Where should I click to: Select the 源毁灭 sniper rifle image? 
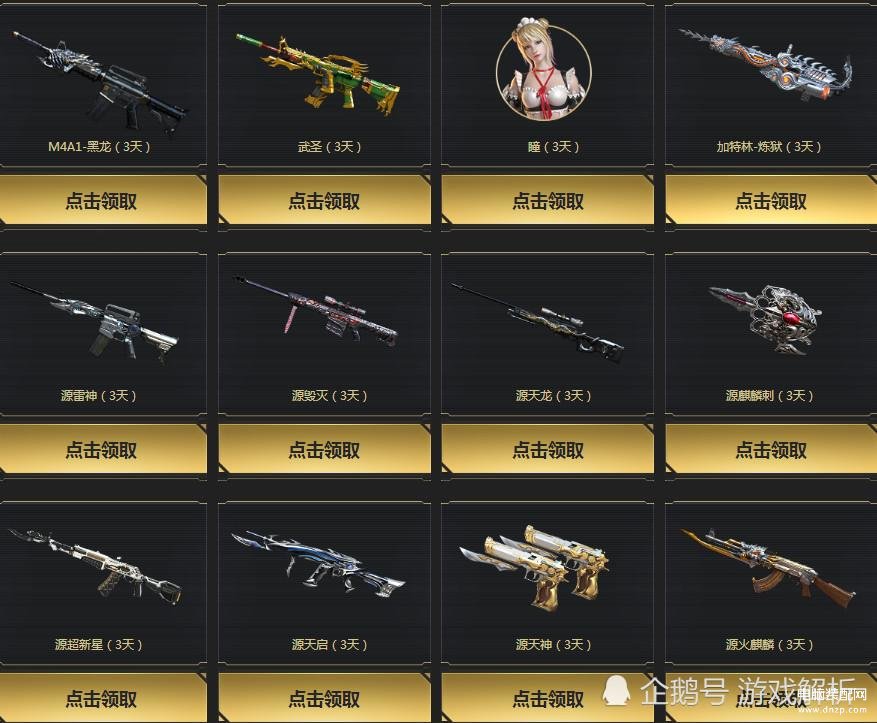(316, 312)
